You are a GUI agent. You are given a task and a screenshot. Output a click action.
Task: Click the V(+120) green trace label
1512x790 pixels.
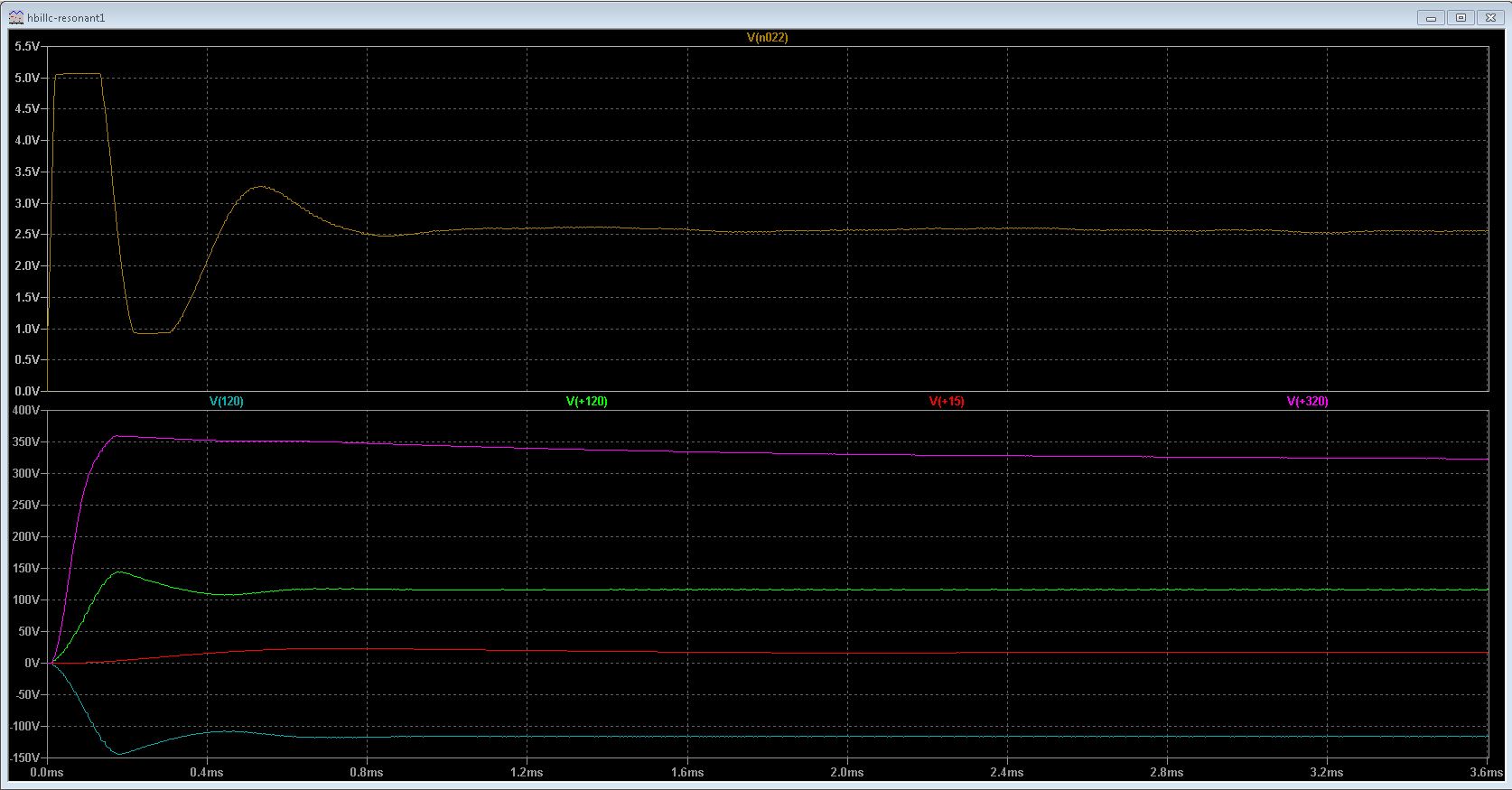tap(586, 401)
